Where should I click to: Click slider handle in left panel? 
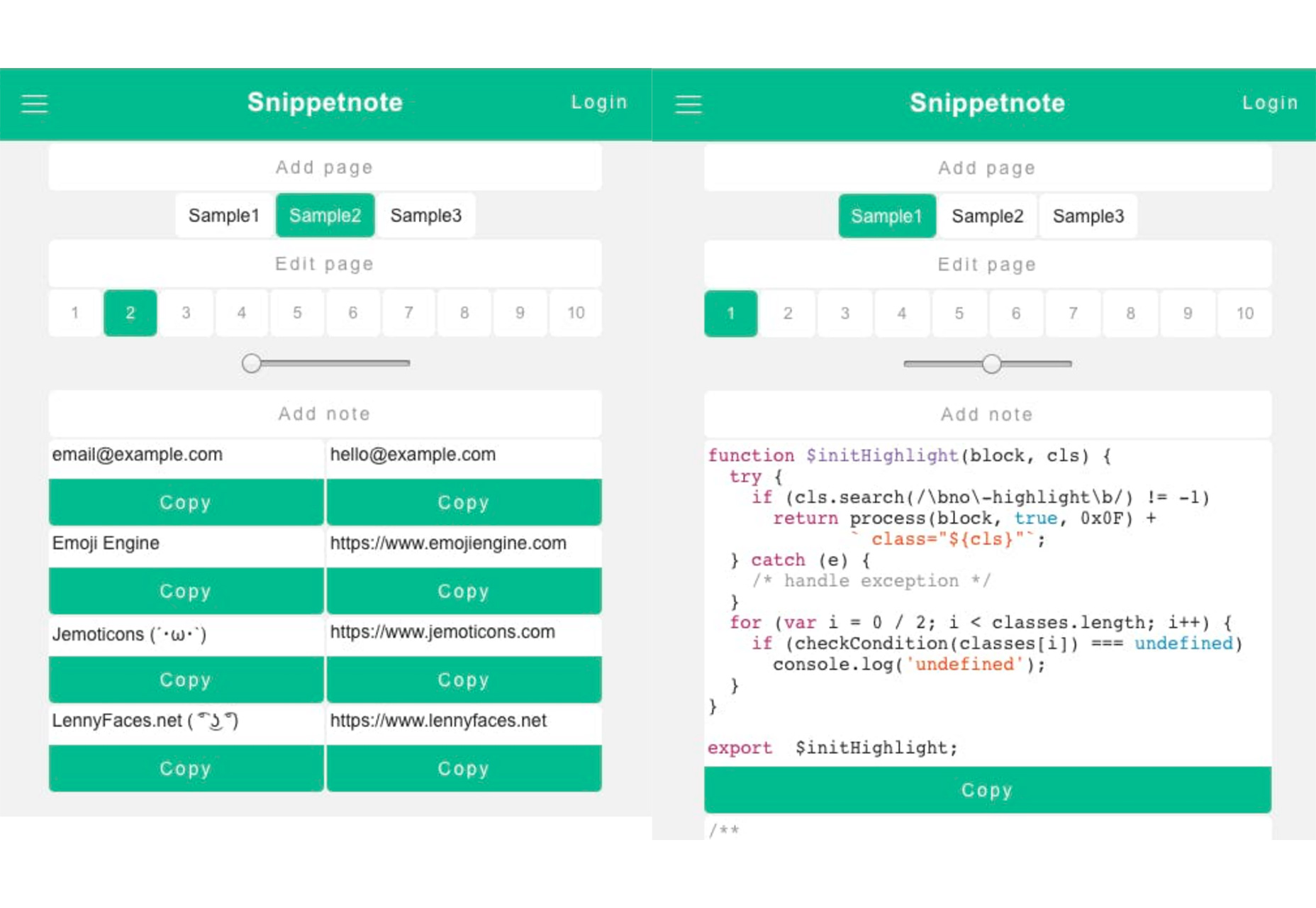point(251,363)
